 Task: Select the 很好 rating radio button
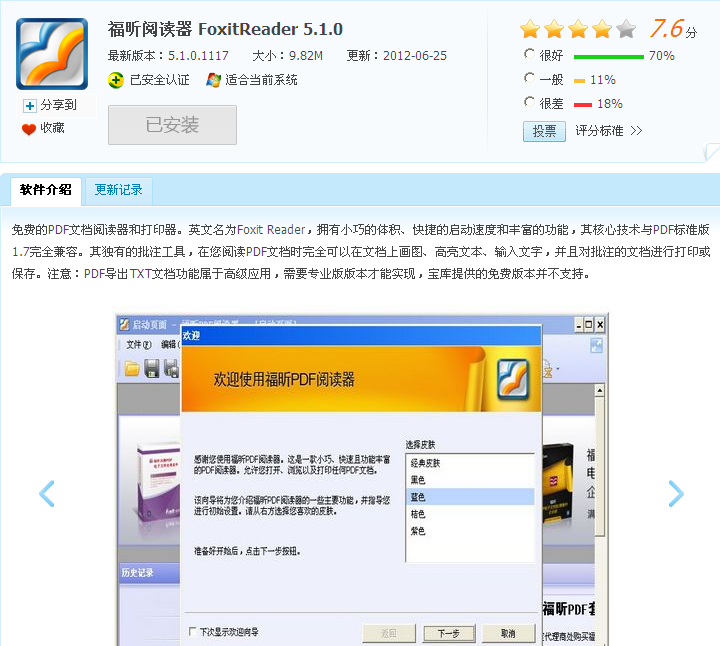click(529, 55)
